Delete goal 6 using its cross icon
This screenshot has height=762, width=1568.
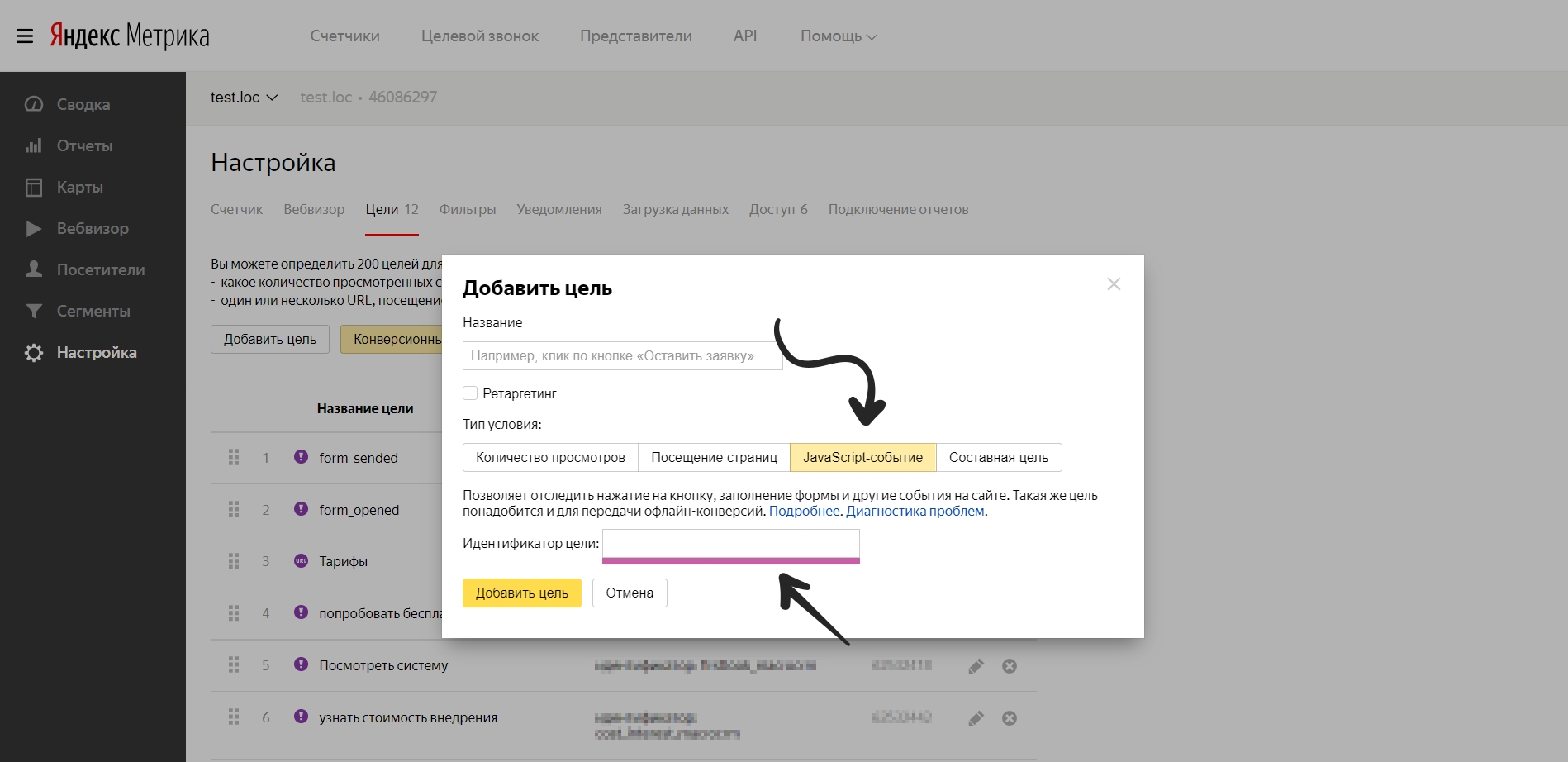(x=1009, y=718)
